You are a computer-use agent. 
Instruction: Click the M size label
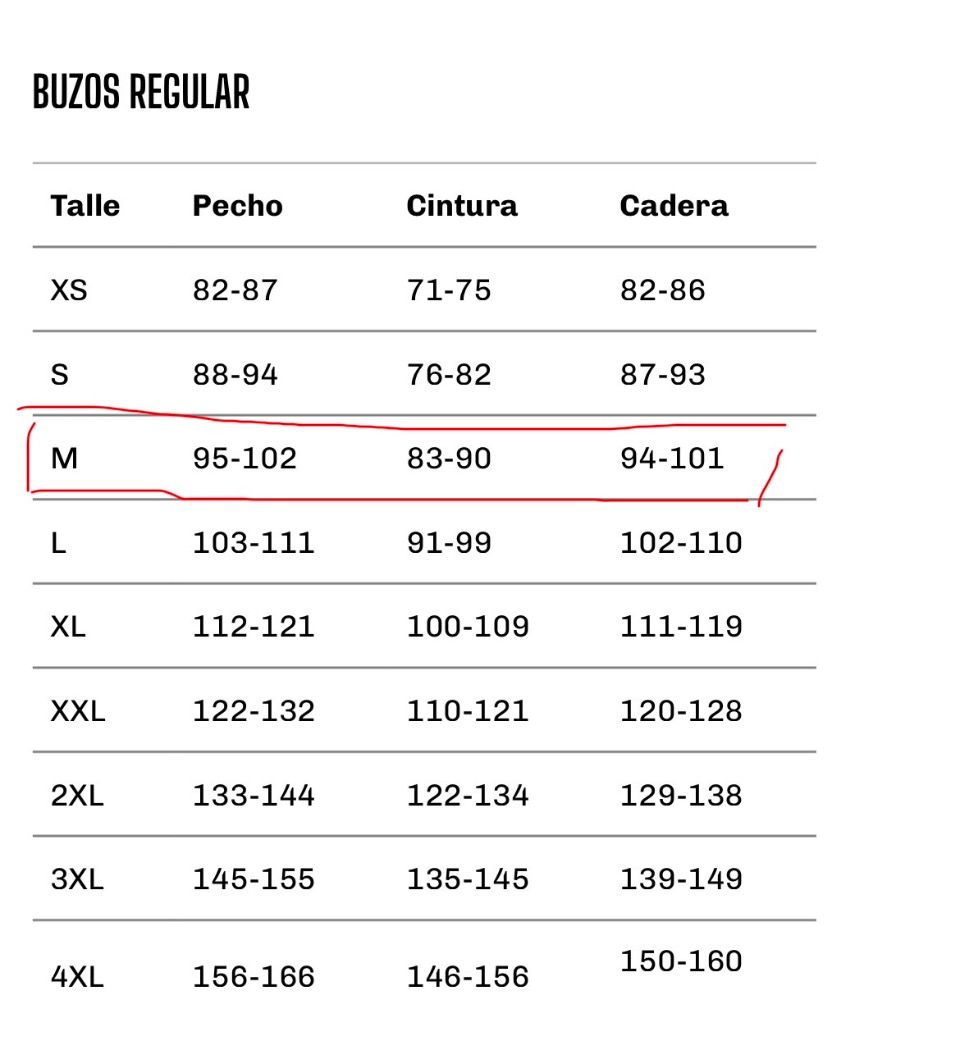click(x=64, y=459)
